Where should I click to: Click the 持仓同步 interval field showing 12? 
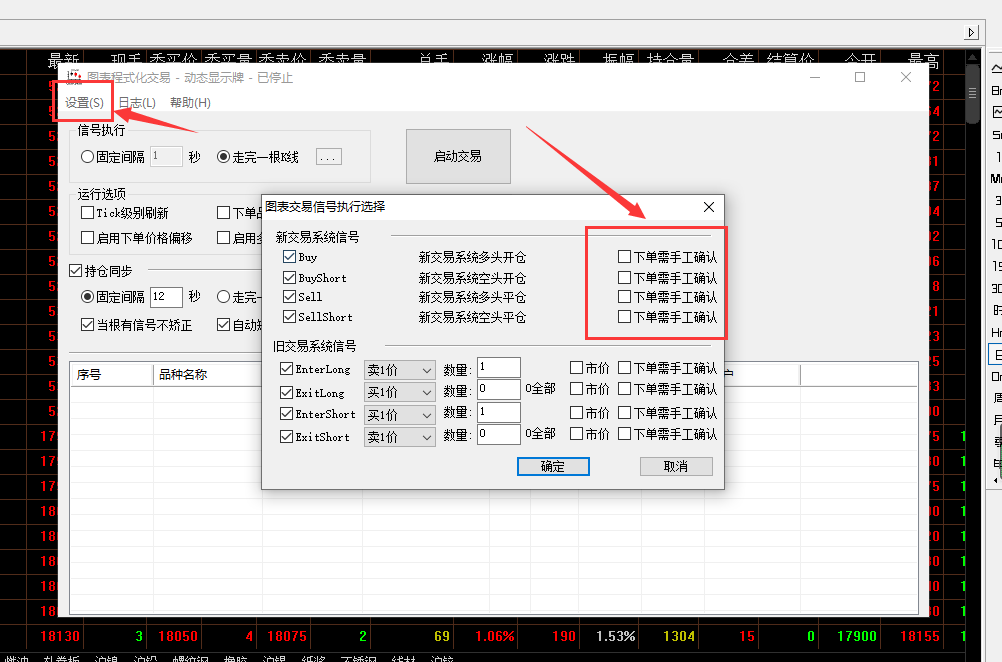pos(166,297)
